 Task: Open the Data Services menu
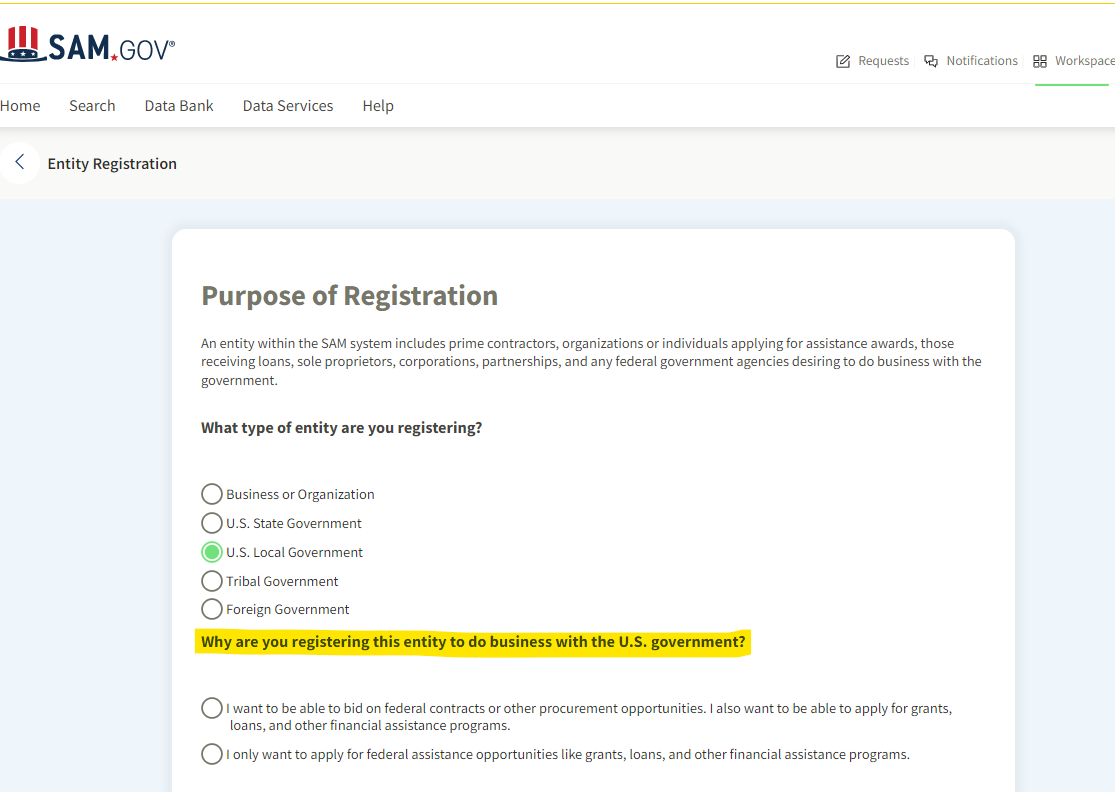click(288, 106)
